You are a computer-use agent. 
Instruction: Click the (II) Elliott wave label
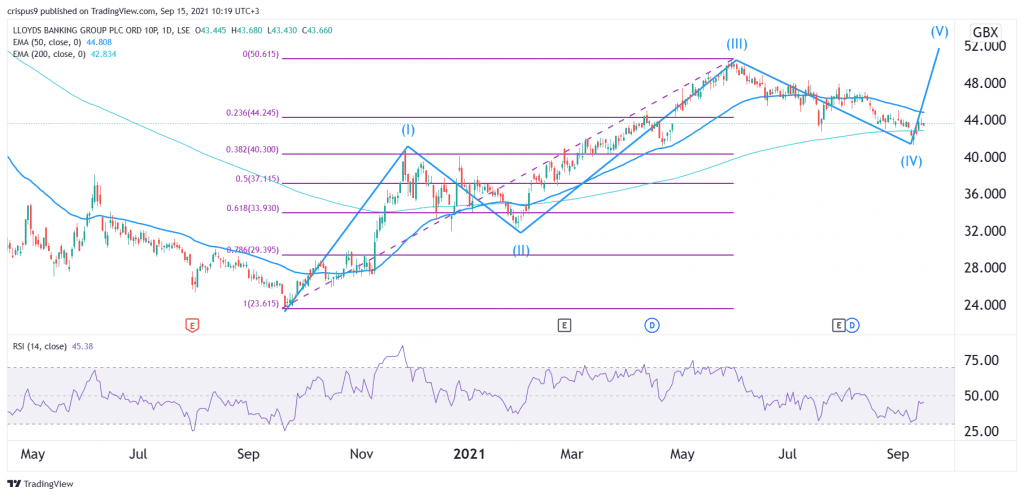pyautogui.click(x=520, y=249)
